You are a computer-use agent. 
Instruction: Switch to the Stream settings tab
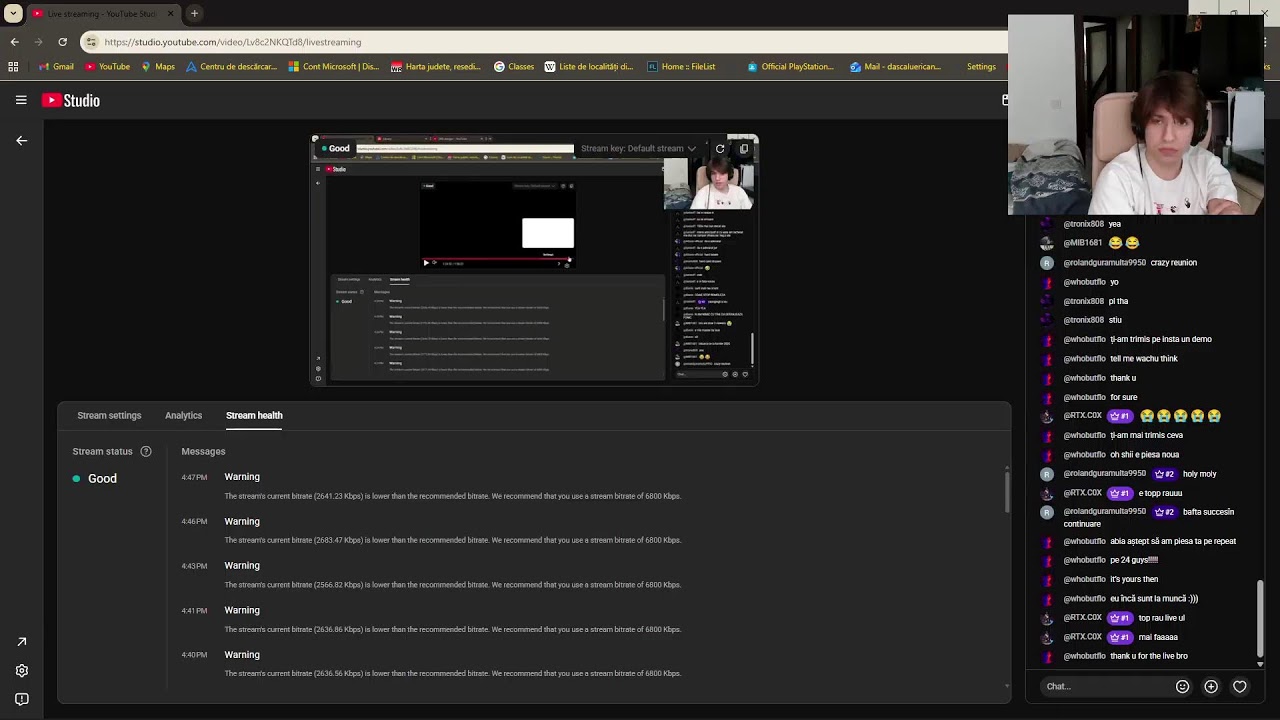tap(109, 416)
